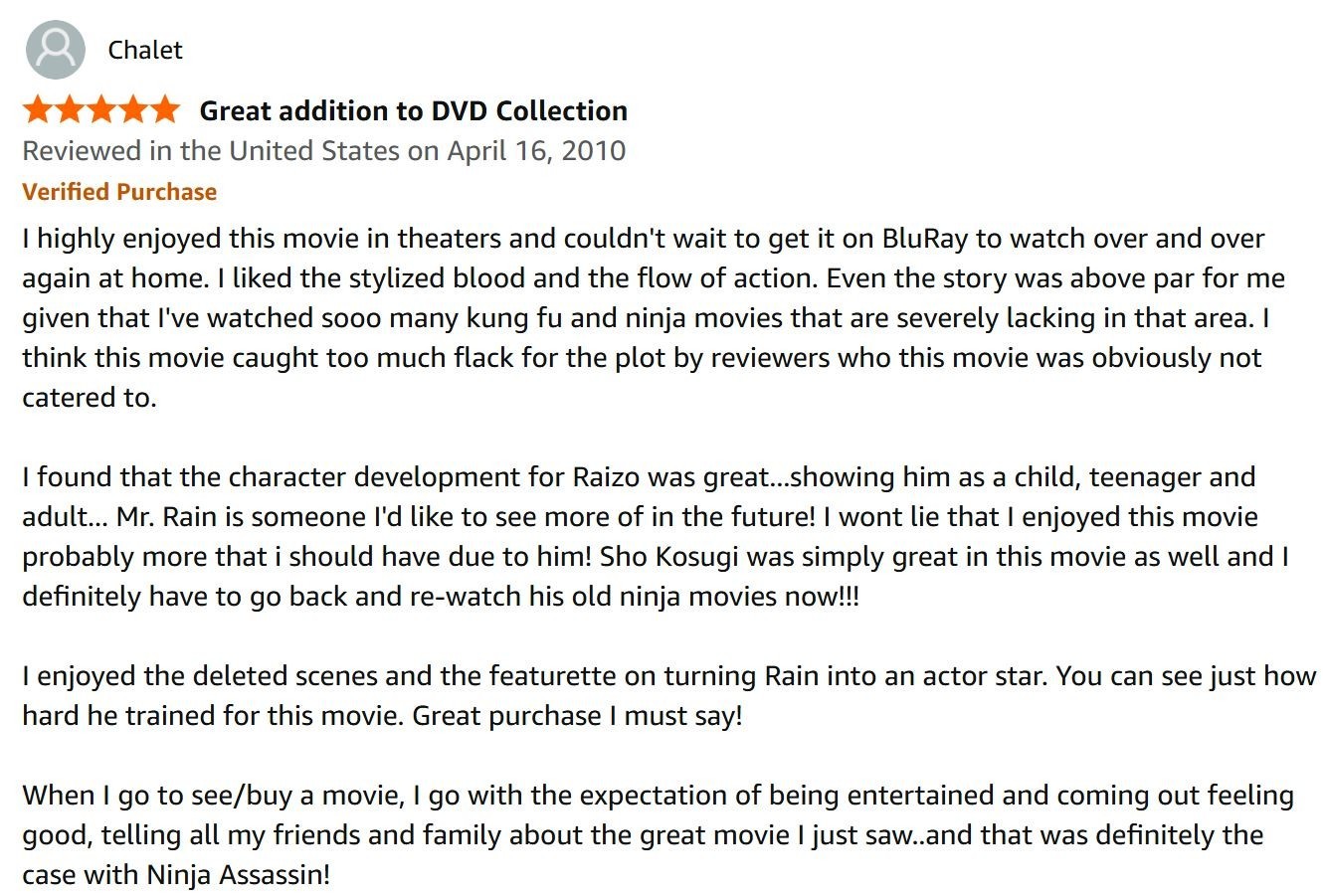Click the fifth orange rating star

[x=165, y=109]
